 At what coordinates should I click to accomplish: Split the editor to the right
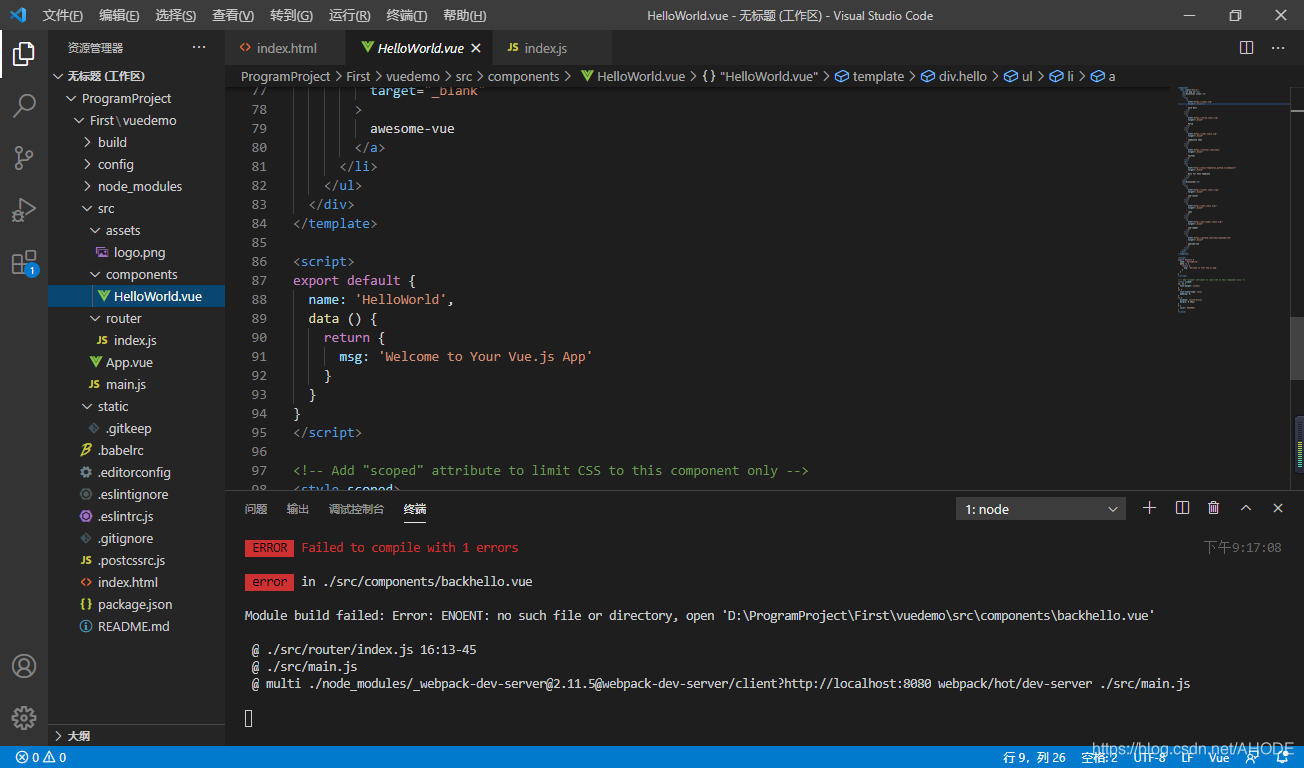1246,47
